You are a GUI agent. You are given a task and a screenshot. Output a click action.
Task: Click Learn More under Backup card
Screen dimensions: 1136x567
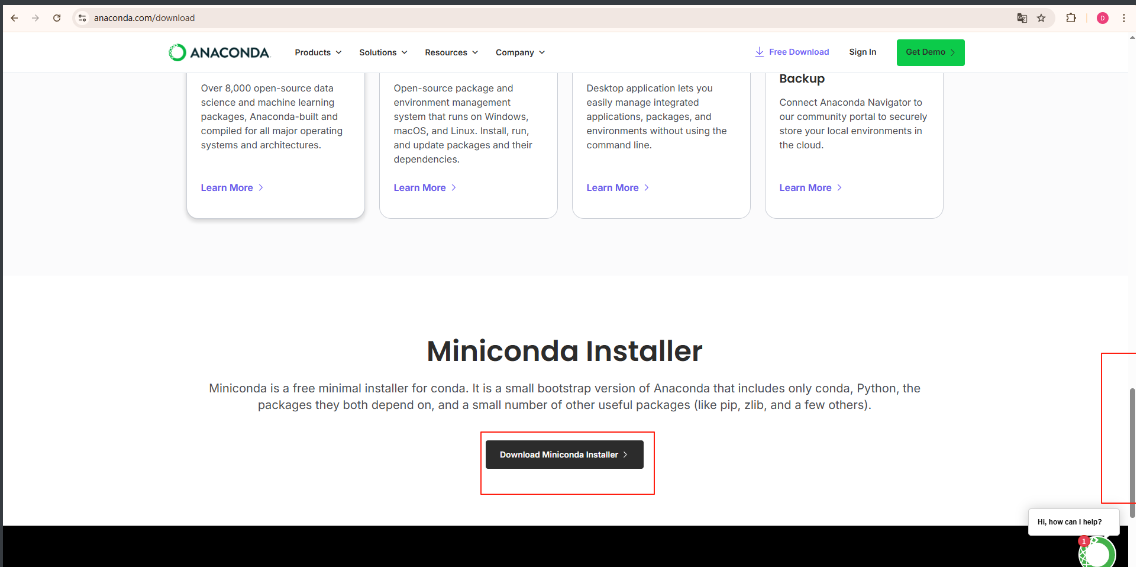tap(810, 188)
